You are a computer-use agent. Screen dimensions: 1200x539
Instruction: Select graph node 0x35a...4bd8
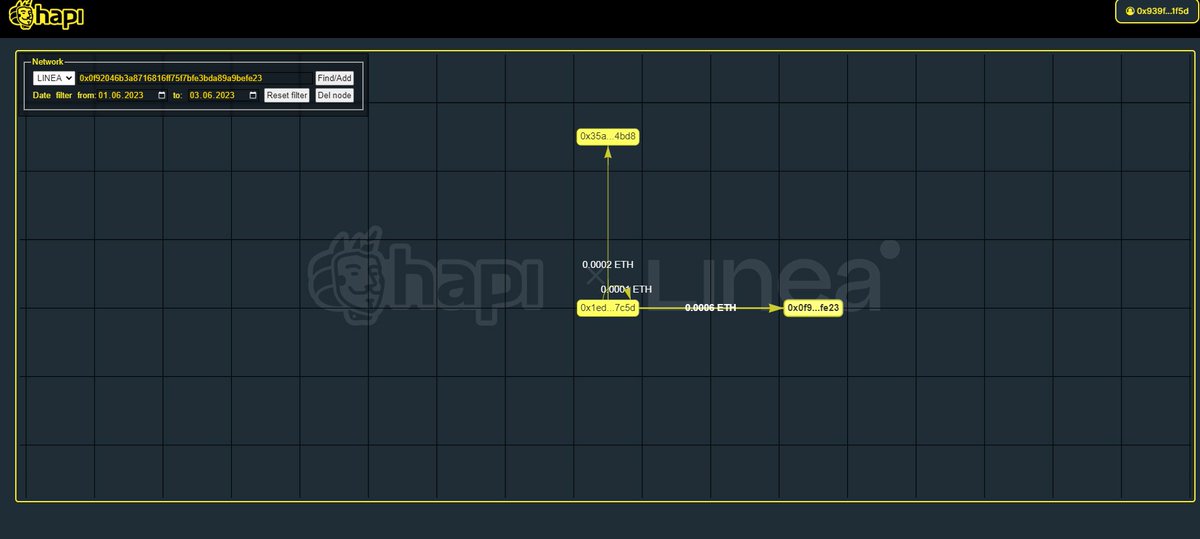tap(608, 136)
